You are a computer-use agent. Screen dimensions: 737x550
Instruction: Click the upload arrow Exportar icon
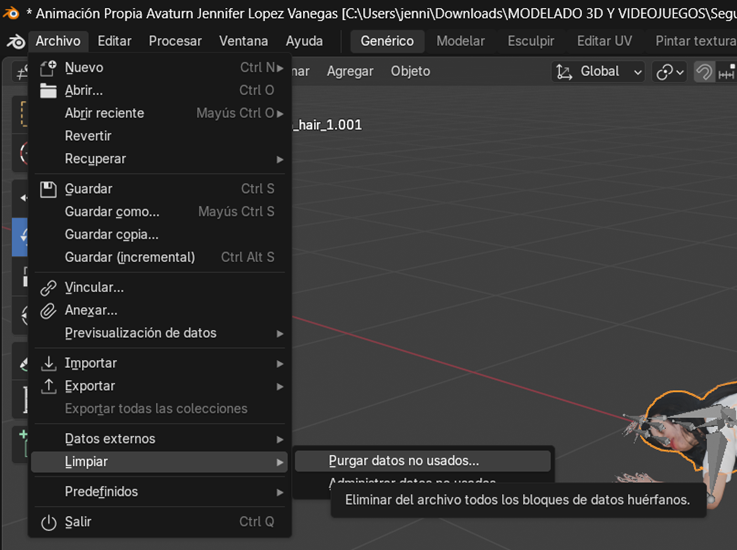pos(48,386)
